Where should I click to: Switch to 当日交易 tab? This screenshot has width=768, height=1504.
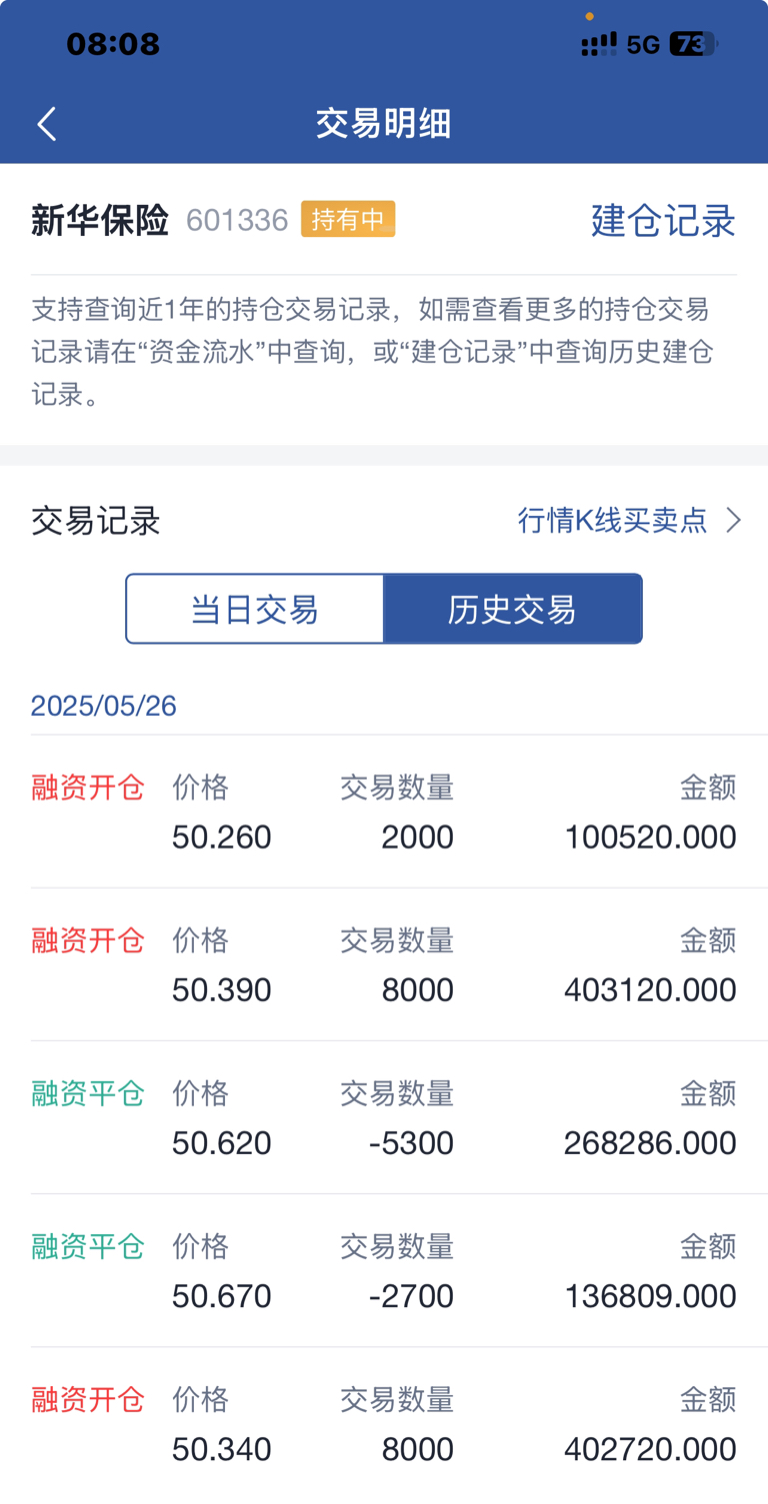point(255,609)
